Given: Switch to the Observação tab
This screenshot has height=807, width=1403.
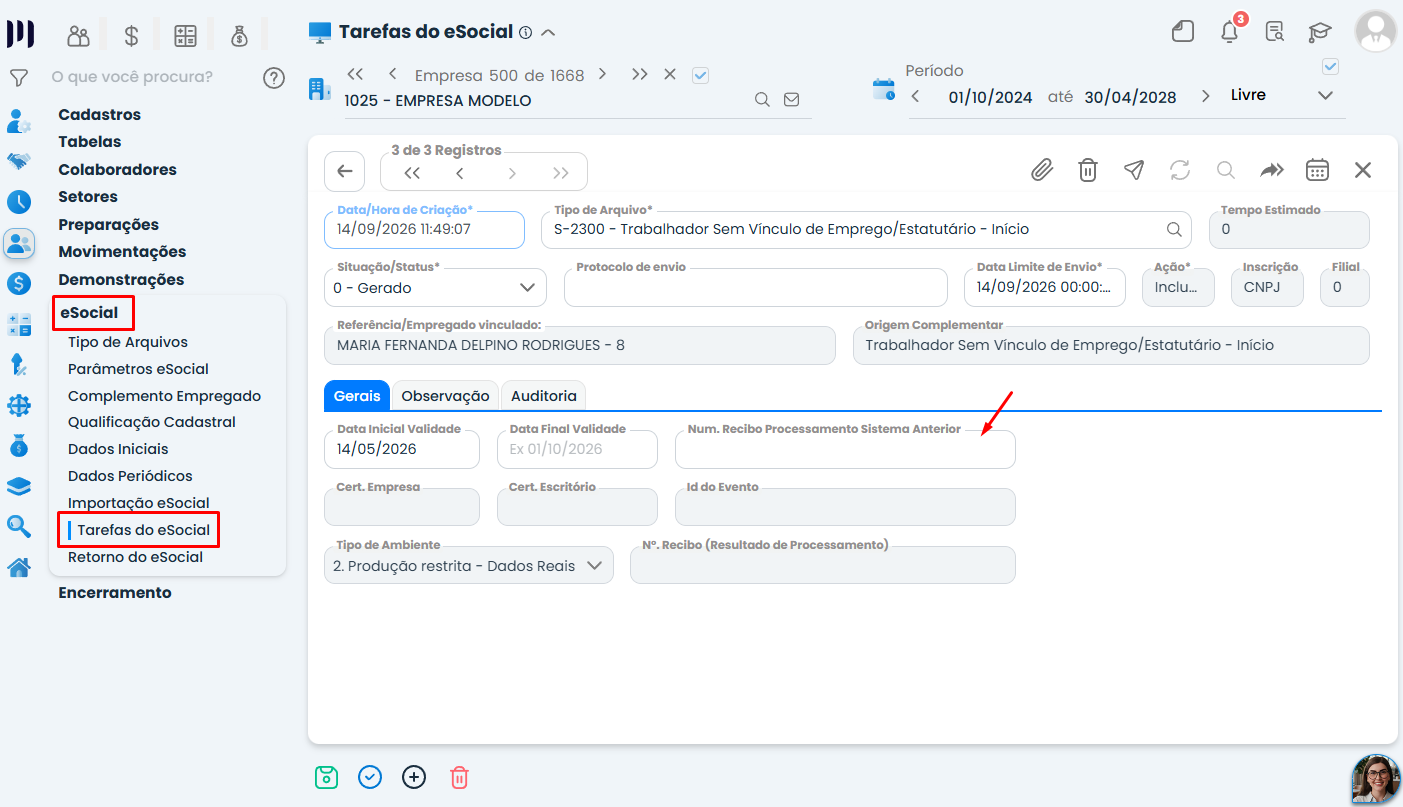Looking at the screenshot, I should pos(445,396).
